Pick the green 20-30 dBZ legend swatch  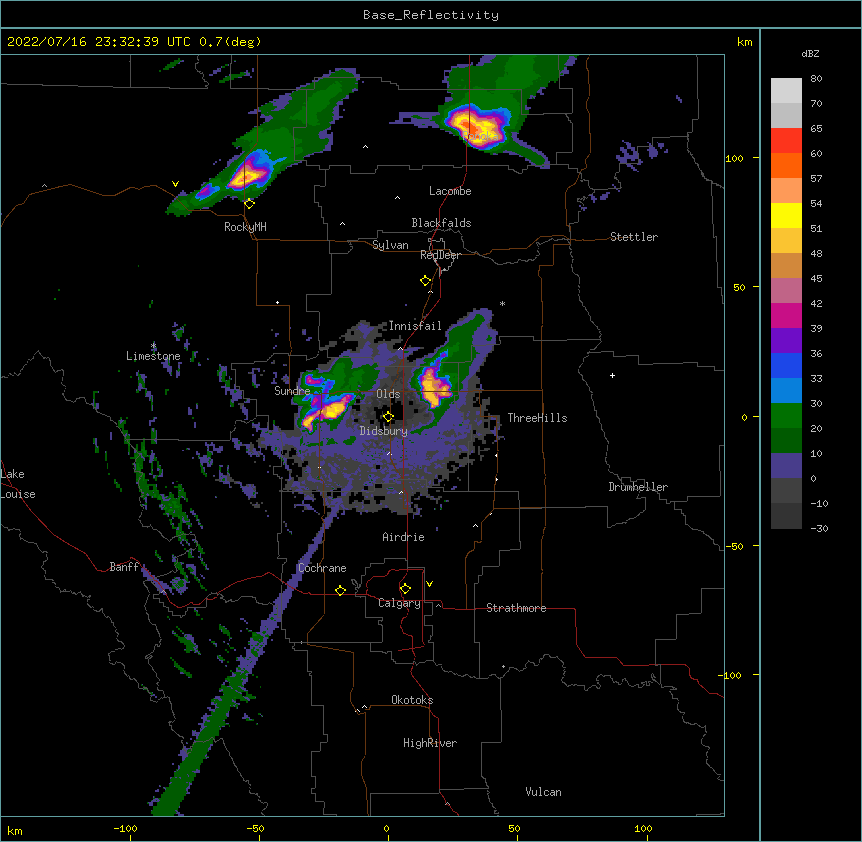(x=786, y=416)
